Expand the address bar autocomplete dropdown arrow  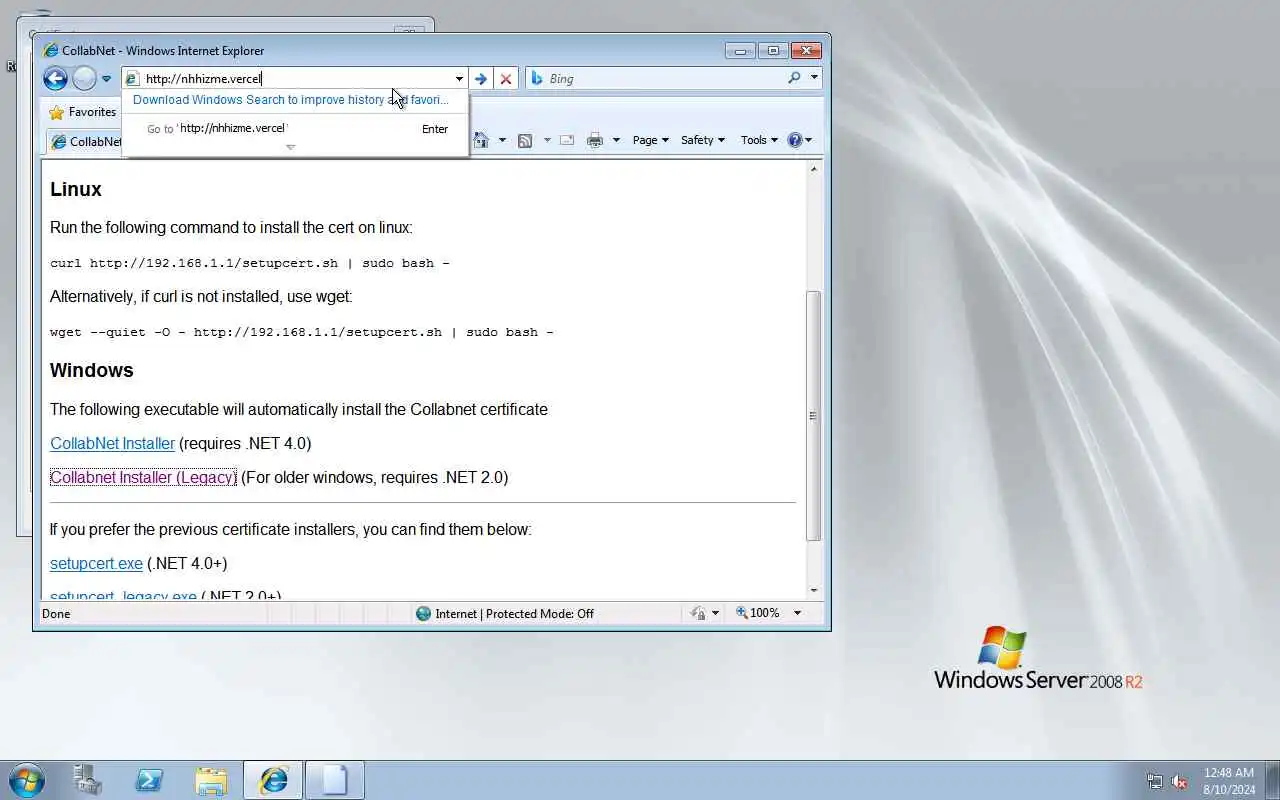coord(459,79)
